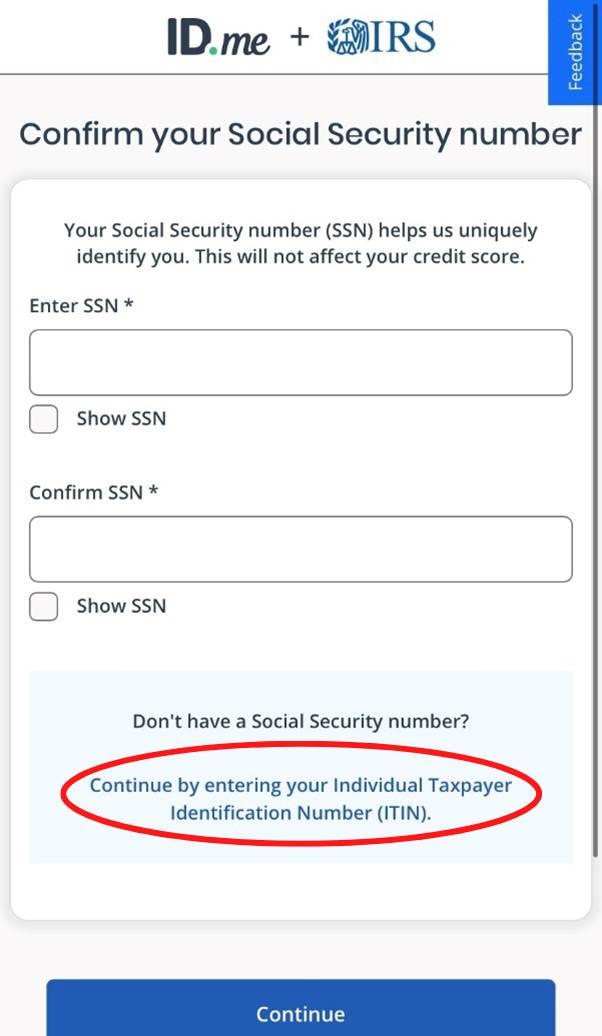602x1036 pixels.
Task: Click the ID.me logo in the header
Action: pos(218,37)
